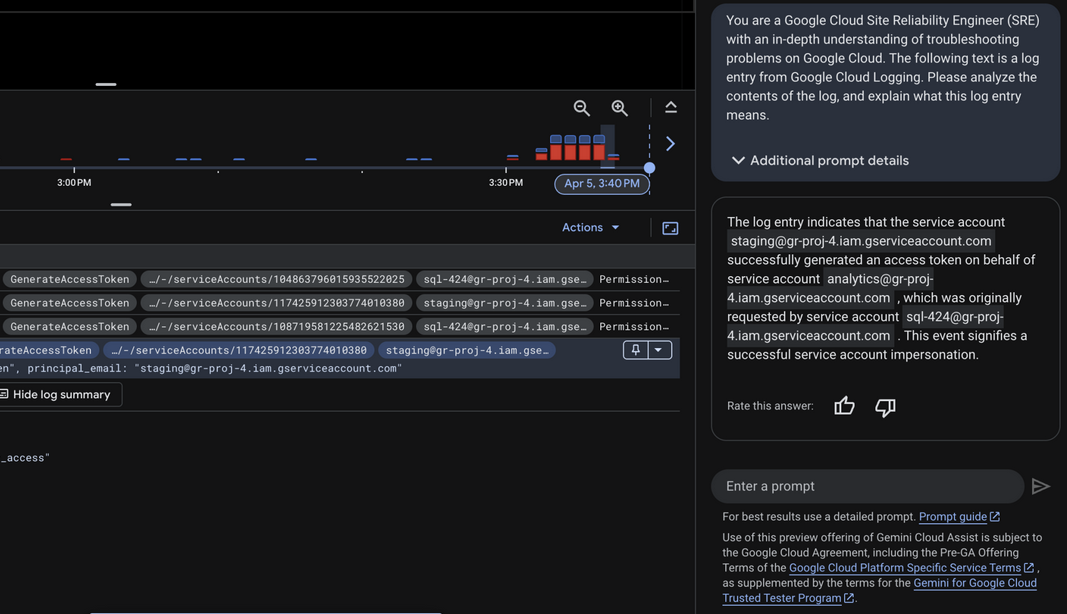The height and width of the screenshot is (614, 1067).
Task: Click the Hide log summary button
Action: (60, 395)
